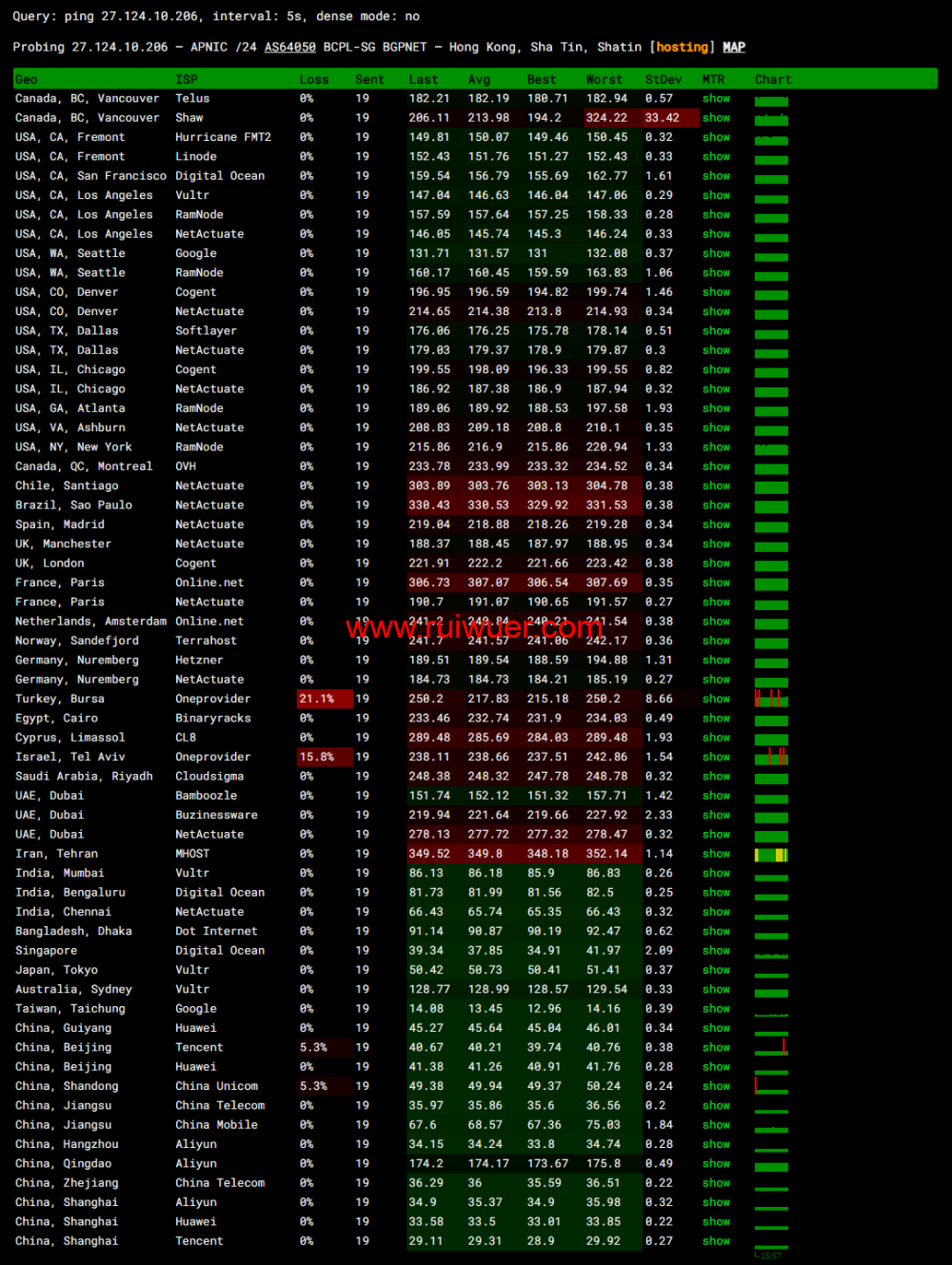Show MTR for Shanghai Tencent row
952x1265 pixels.
pyautogui.click(x=716, y=1241)
